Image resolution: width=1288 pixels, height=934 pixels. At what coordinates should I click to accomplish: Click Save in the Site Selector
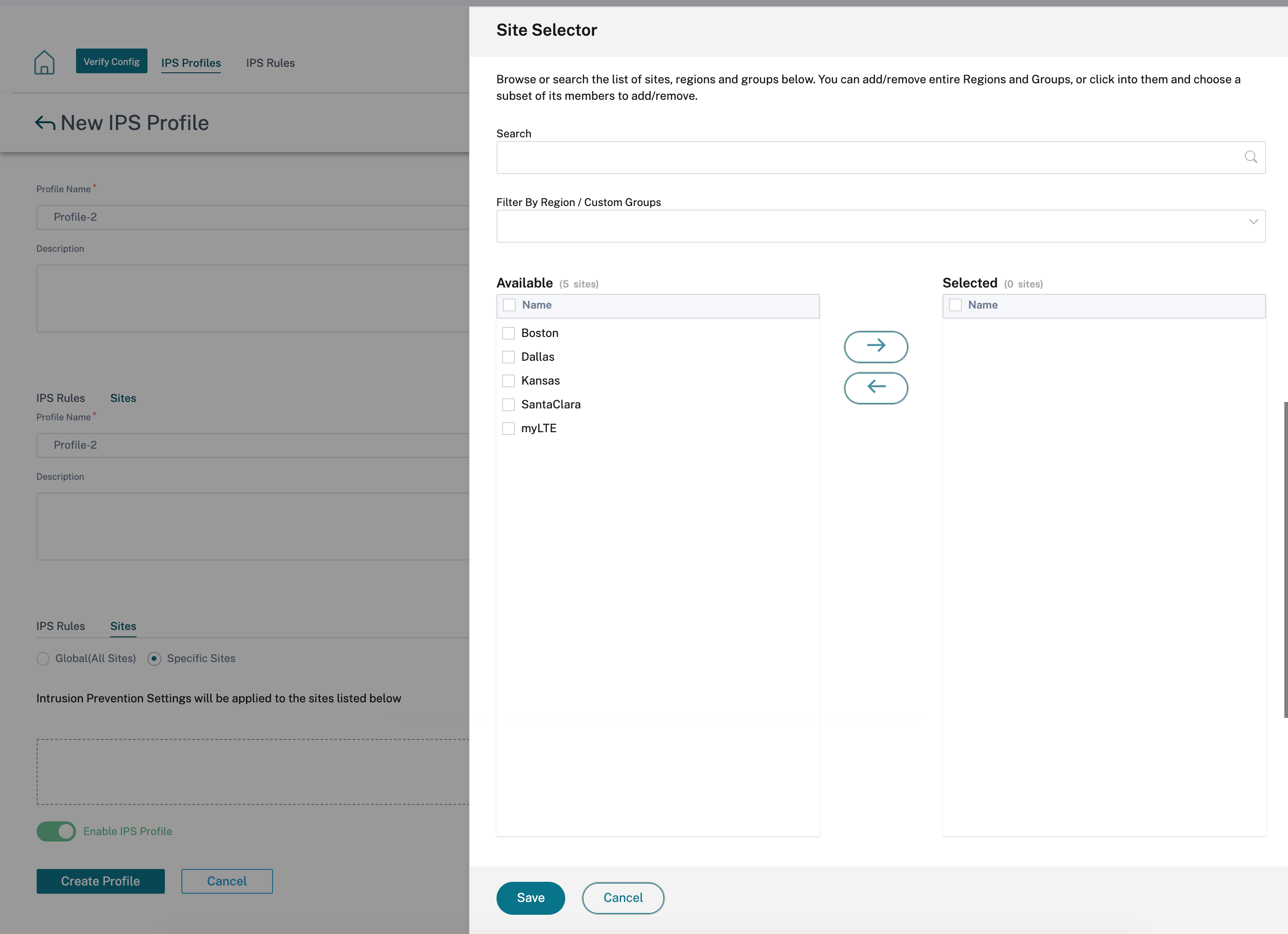pos(530,898)
